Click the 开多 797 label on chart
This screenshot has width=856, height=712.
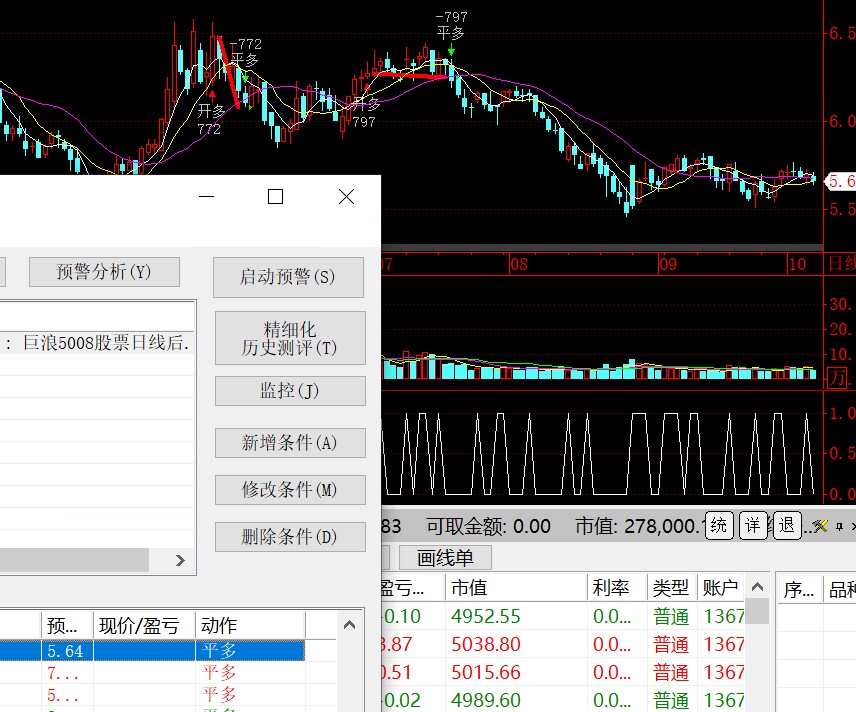pos(365,113)
